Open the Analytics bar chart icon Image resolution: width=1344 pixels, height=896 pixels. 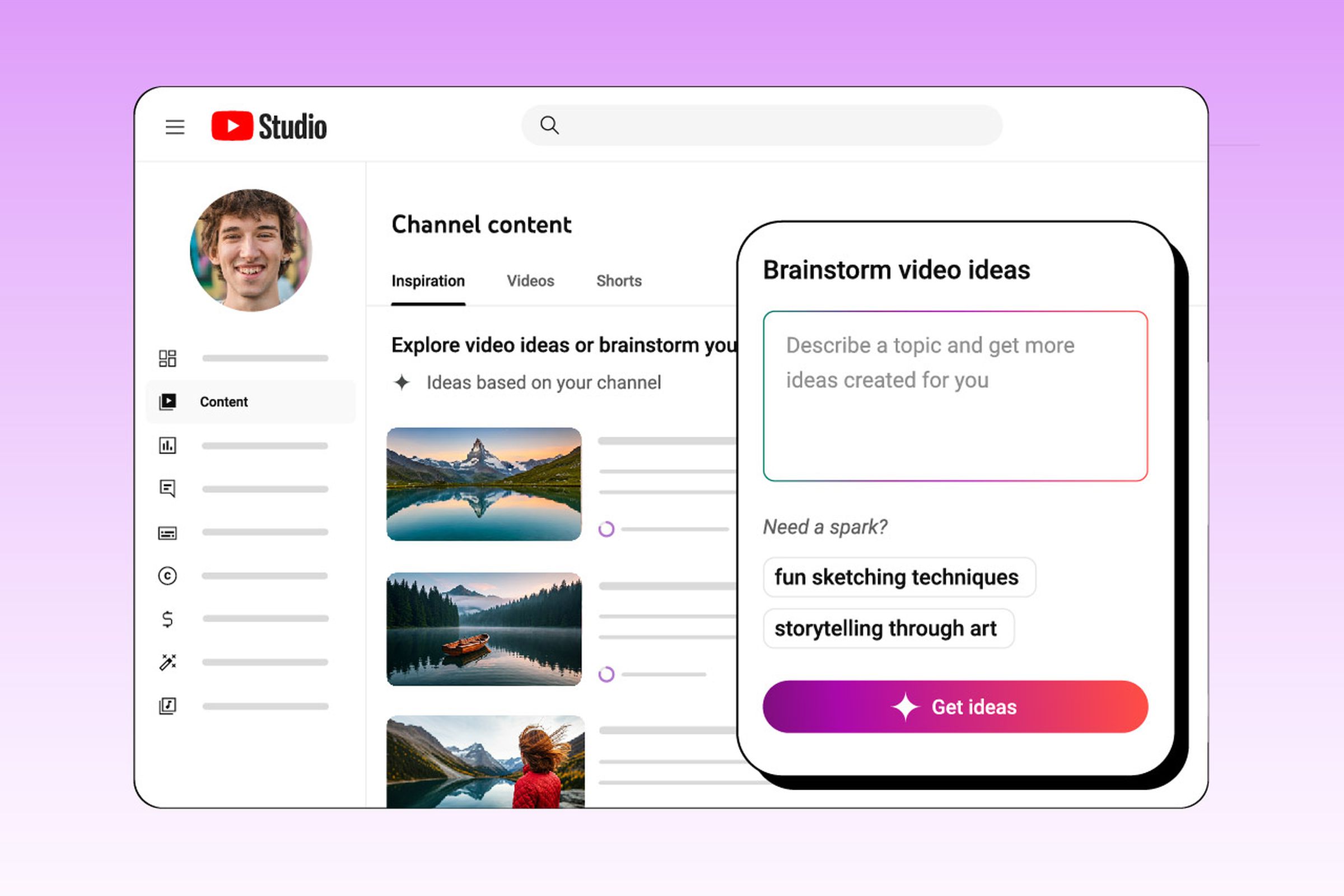point(167,445)
